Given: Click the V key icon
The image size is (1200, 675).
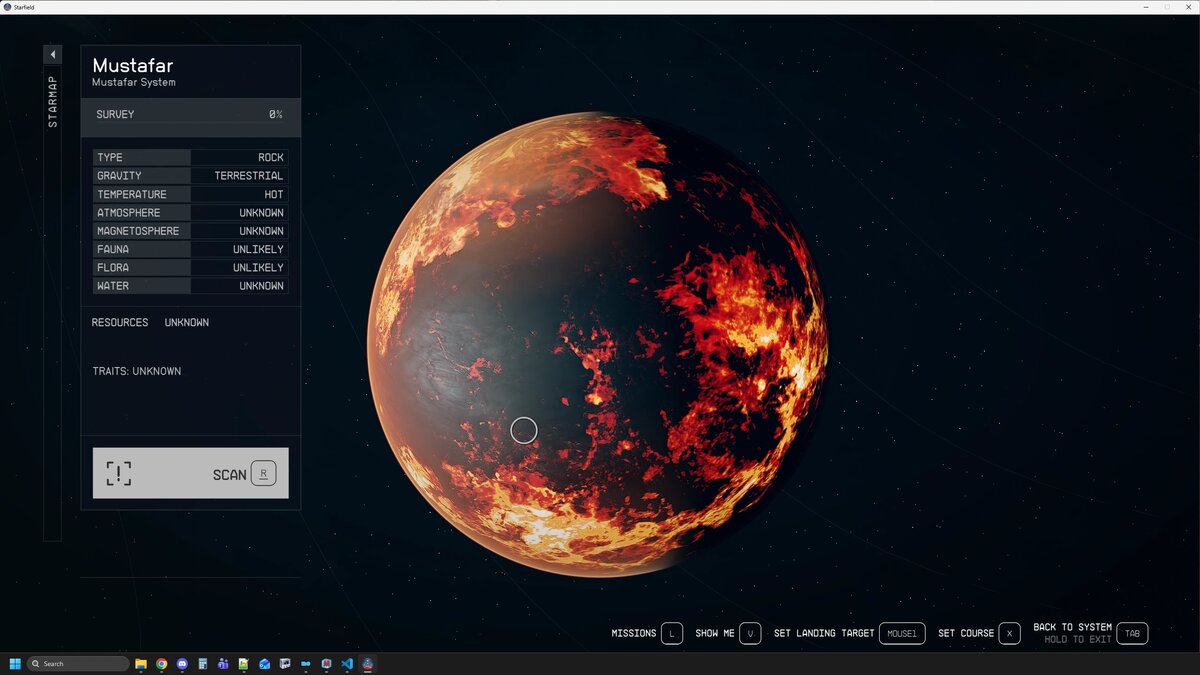Looking at the screenshot, I should pos(750,634).
